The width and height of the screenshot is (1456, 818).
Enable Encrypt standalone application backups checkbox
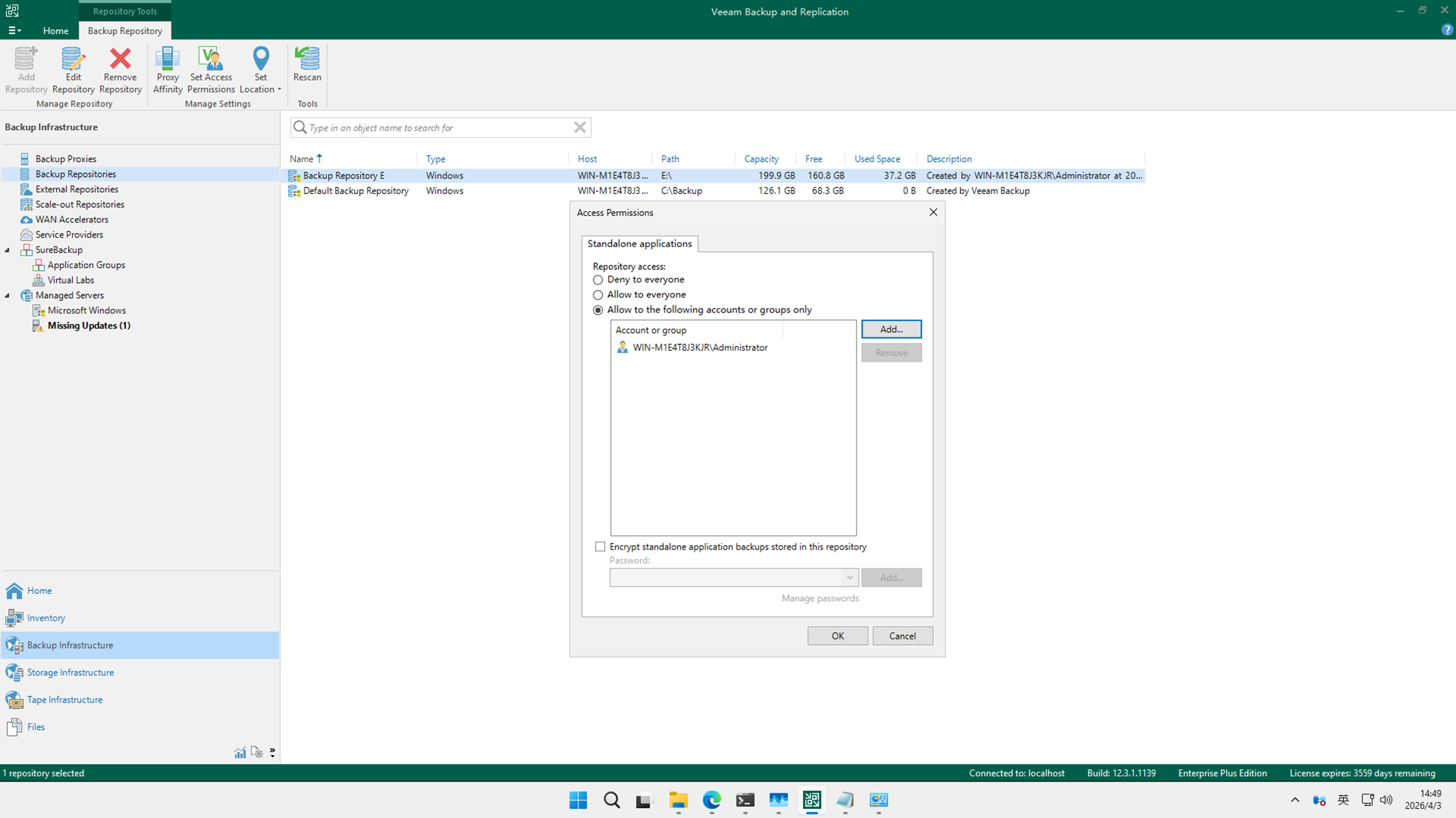tap(600, 547)
